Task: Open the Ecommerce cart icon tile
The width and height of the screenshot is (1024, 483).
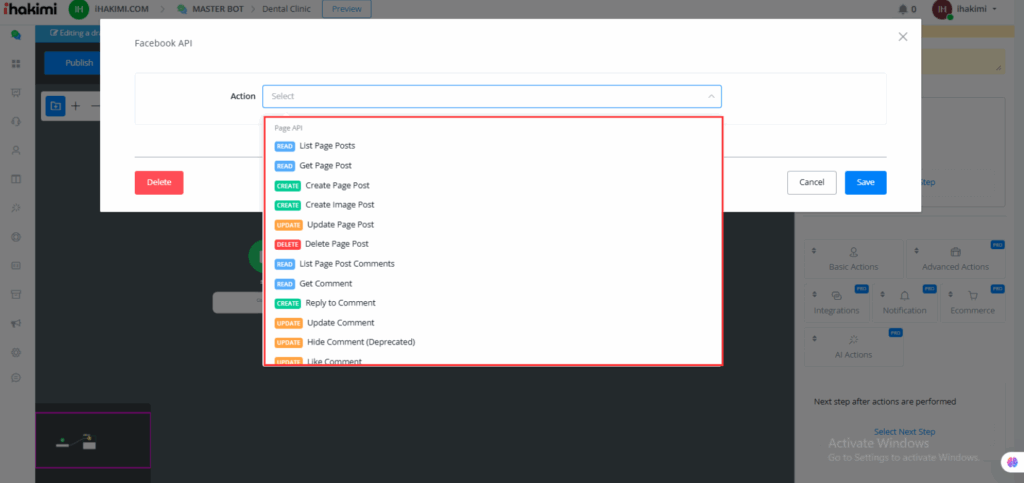Action: 971,301
